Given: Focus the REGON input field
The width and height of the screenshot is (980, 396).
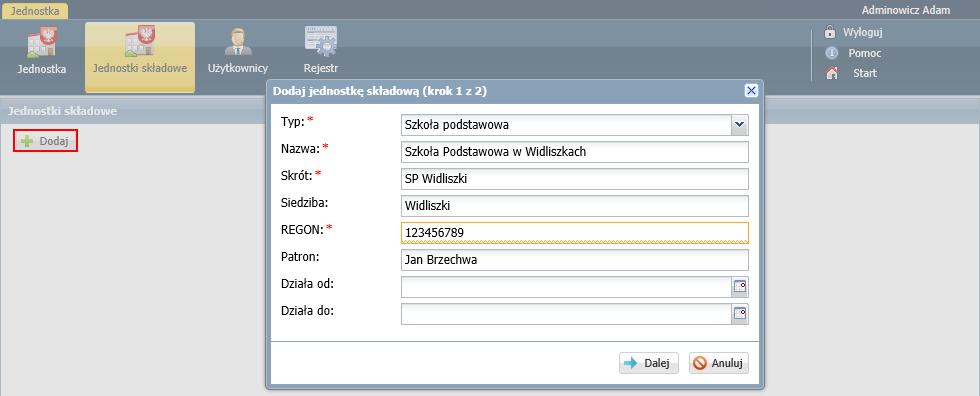Looking at the screenshot, I should (x=574, y=232).
